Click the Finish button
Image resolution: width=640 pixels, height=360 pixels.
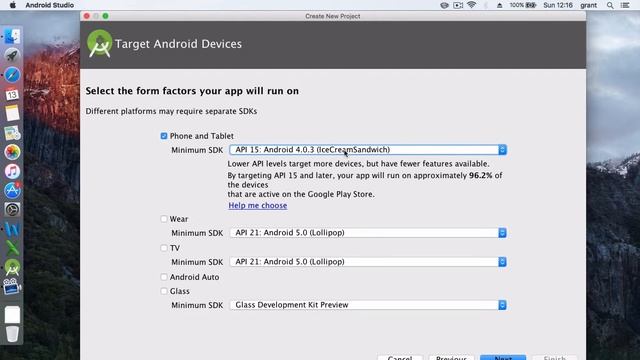(x=554, y=357)
